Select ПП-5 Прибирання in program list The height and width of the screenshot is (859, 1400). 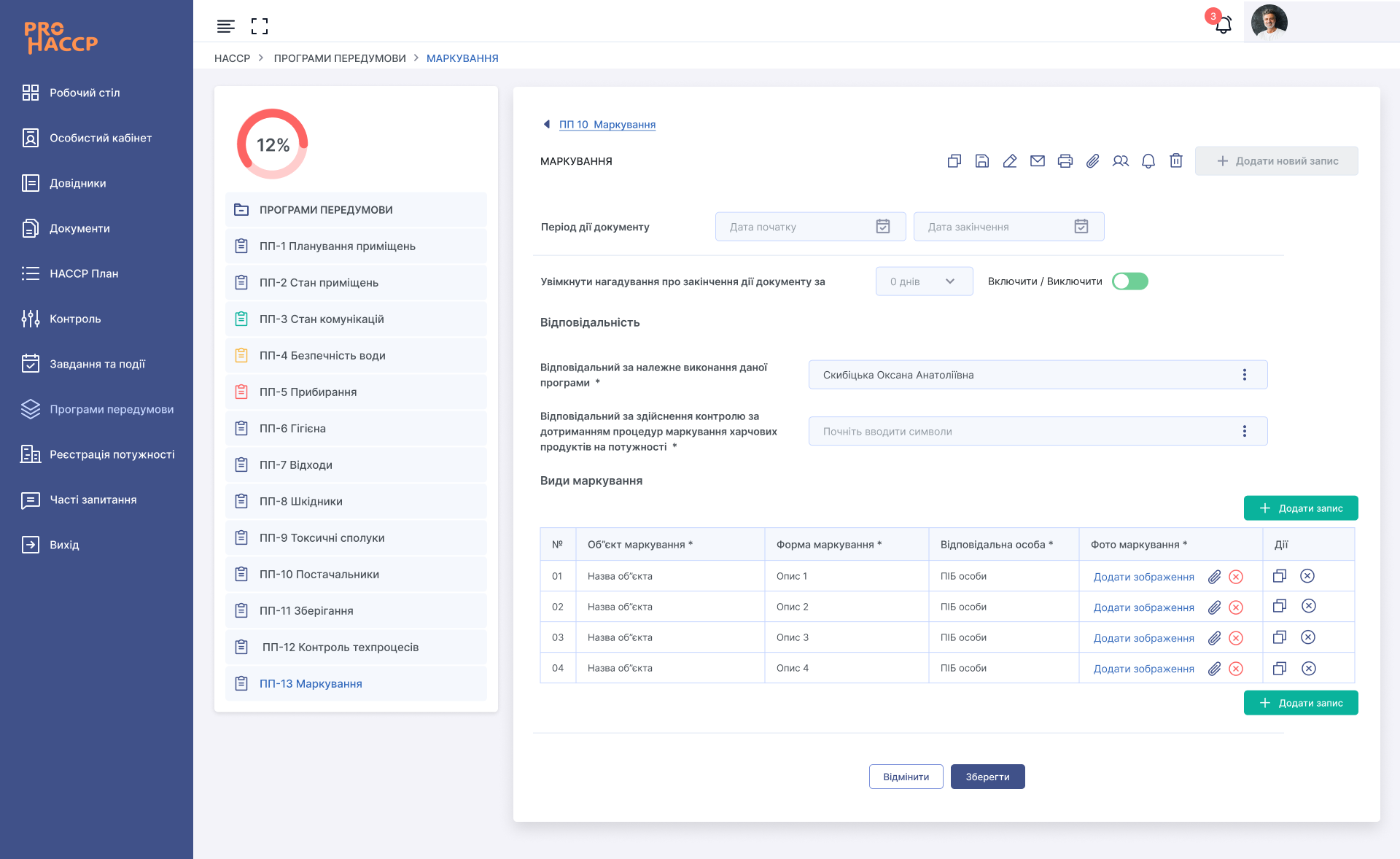[x=308, y=392]
